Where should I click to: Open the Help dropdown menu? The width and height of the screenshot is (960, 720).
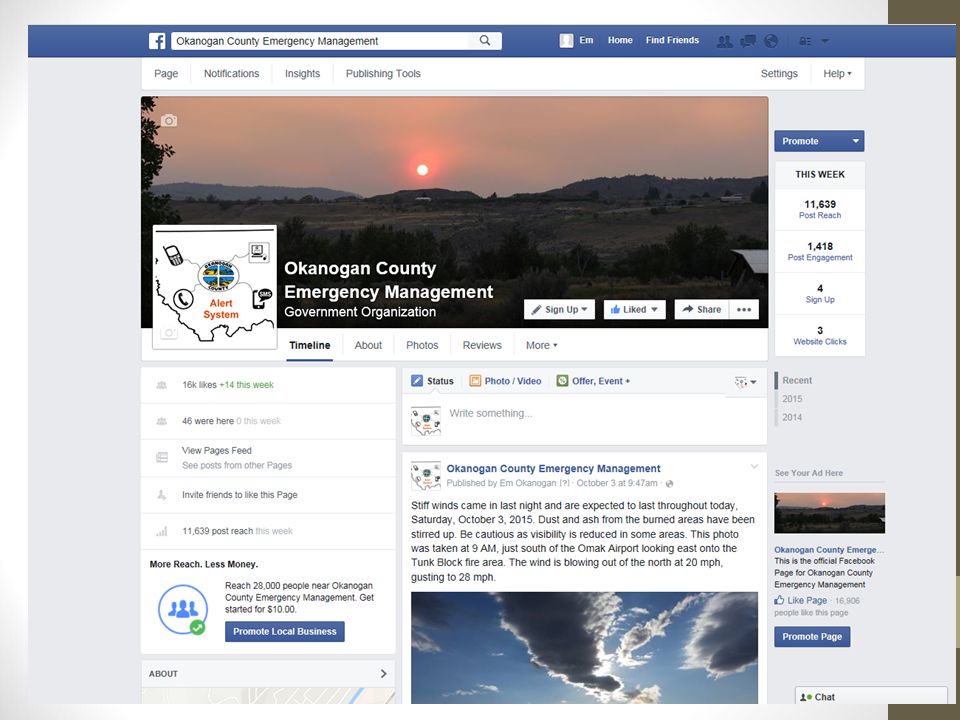(837, 73)
